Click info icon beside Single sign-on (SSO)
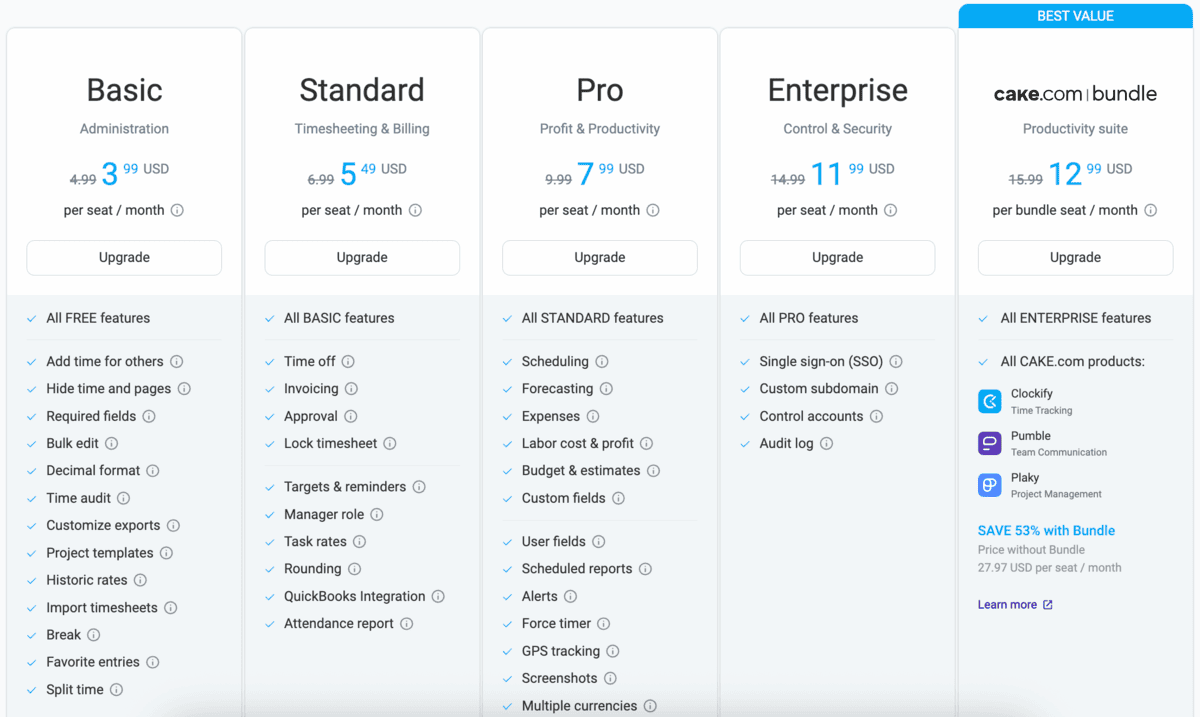 [896, 362]
